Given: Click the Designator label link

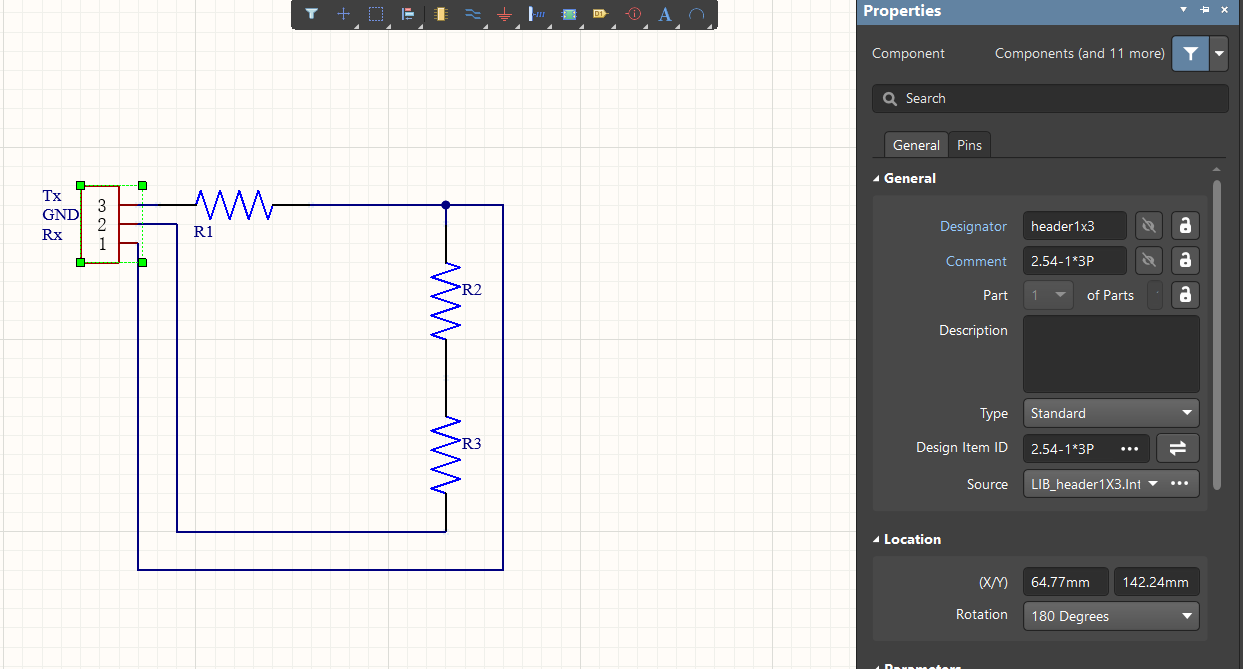Looking at the screenshot, I should (973, 226).
